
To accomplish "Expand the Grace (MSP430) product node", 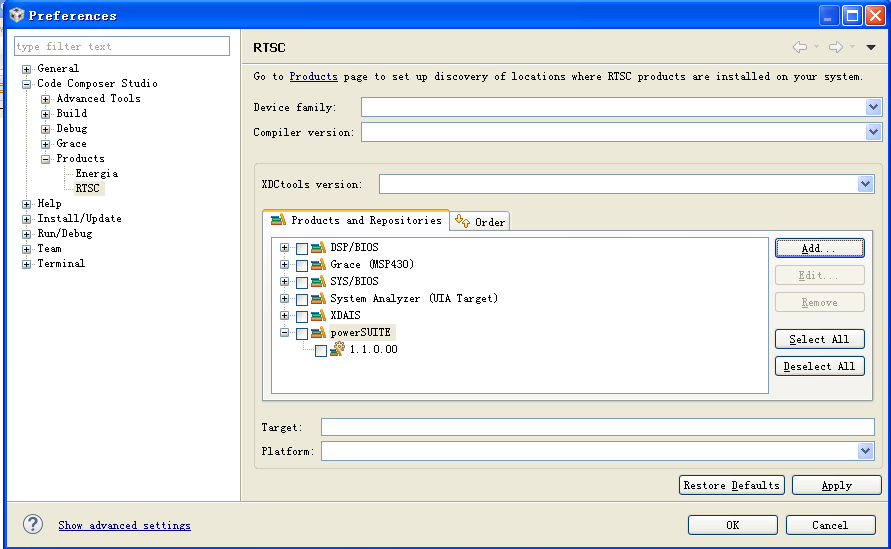I will (285, 265).
